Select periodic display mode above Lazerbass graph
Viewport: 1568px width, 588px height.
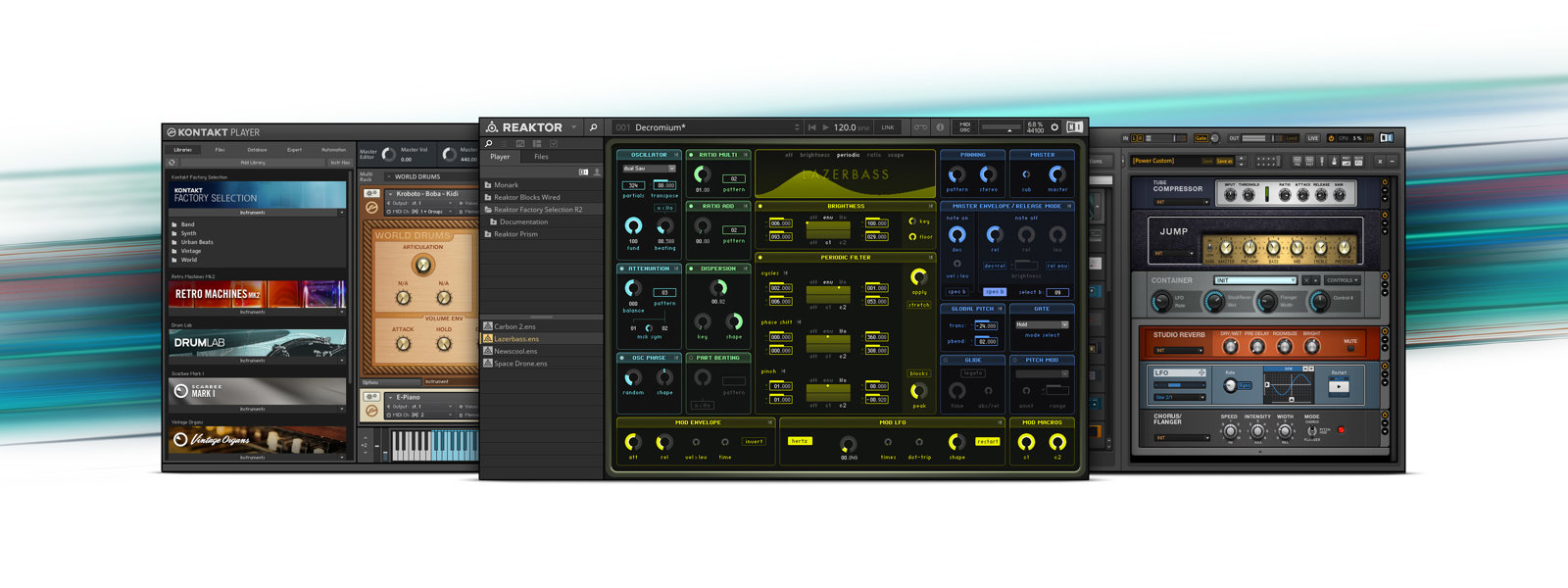(848, 155)
